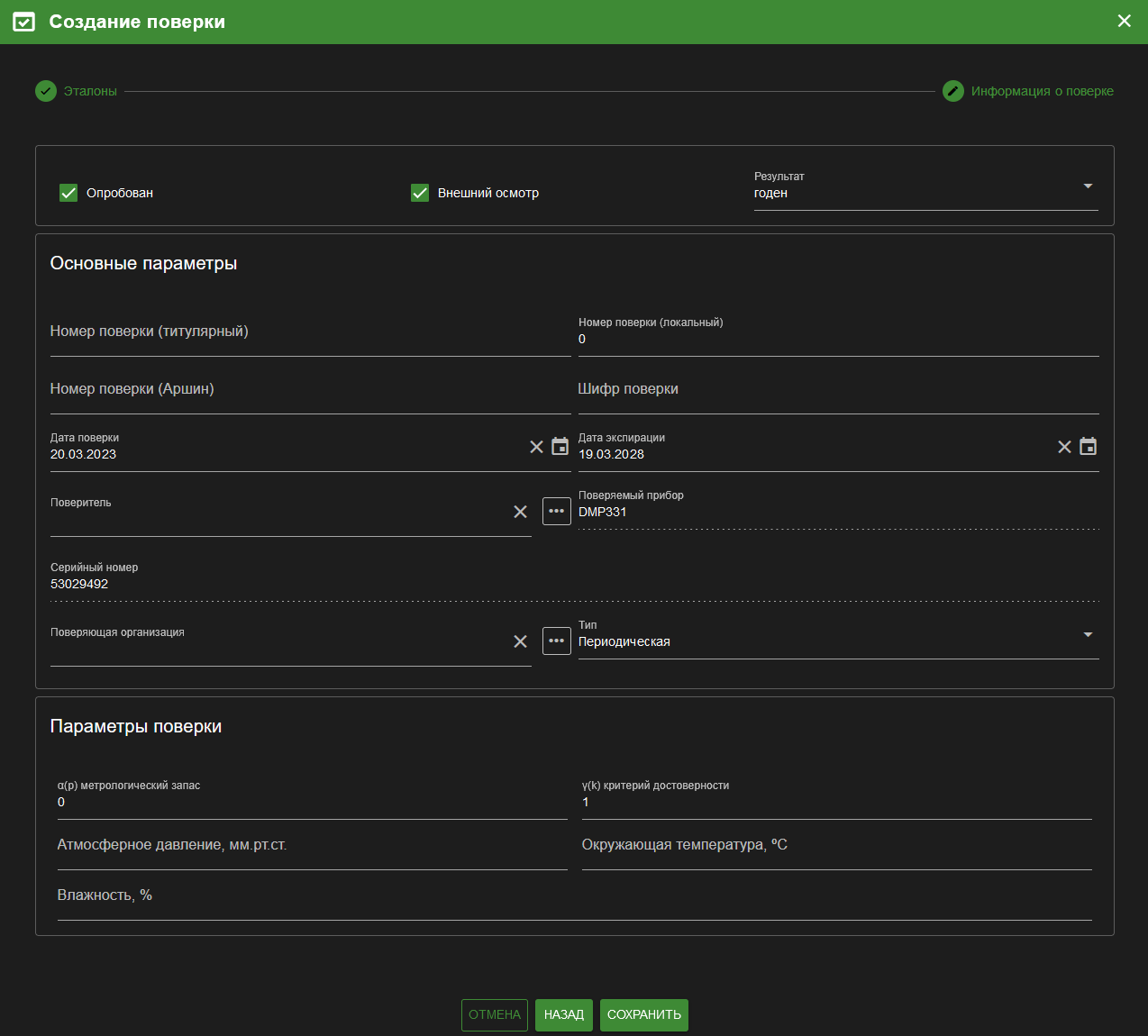Screen dimensions: 1148x1036
Task: Focus the Номер поверки (титулярный) field
Action: 310,332
